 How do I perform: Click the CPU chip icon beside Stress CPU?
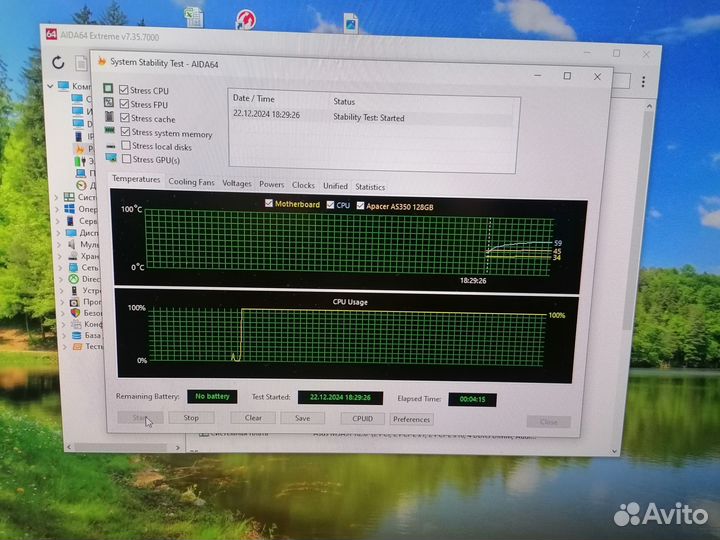[x=108, y=88]
